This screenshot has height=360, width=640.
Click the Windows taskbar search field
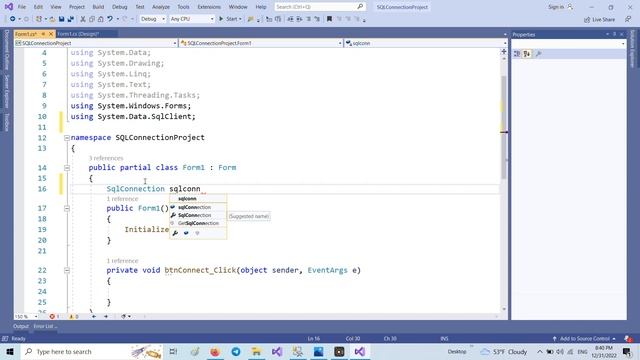(x=91, y=351)
